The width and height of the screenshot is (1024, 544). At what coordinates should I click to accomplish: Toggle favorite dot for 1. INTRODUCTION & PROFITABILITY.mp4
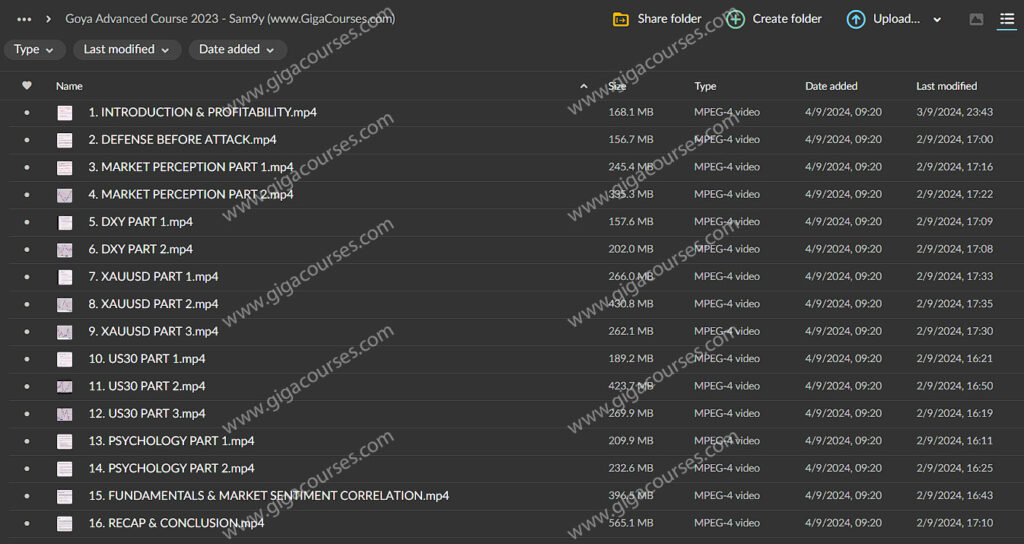(27, 113)
